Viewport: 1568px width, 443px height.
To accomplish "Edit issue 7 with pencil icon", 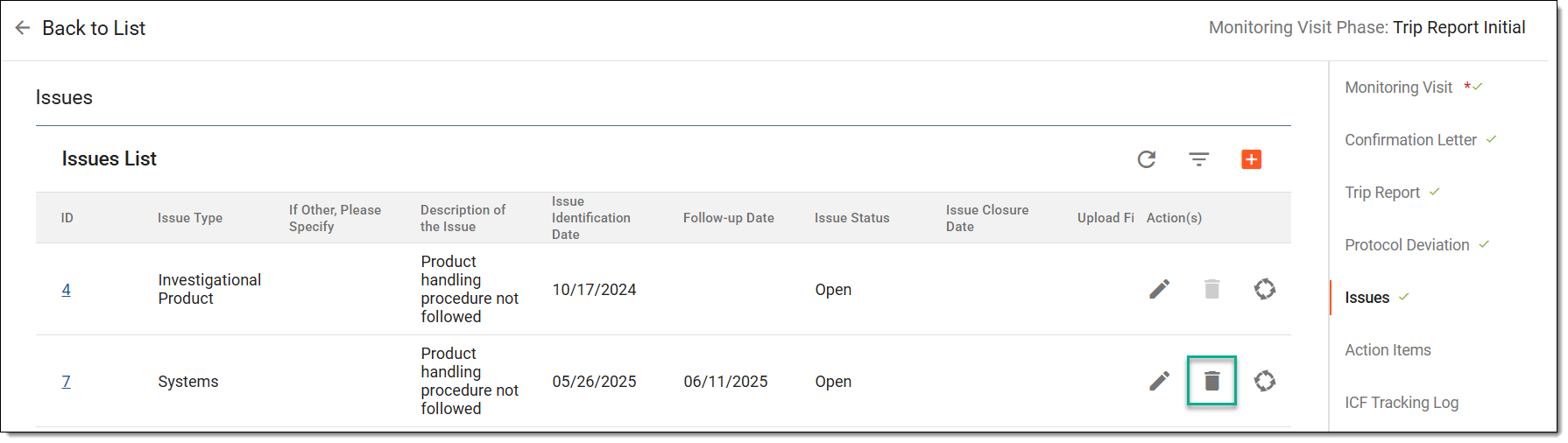I will (x=1160, y=381).
